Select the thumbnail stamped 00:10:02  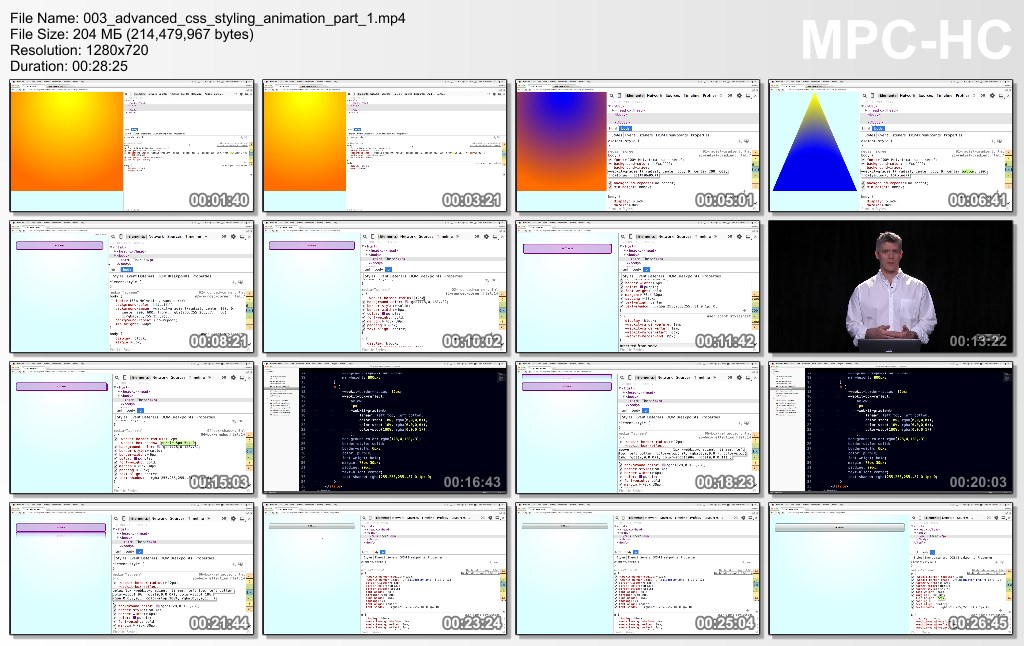click(385, 287)
